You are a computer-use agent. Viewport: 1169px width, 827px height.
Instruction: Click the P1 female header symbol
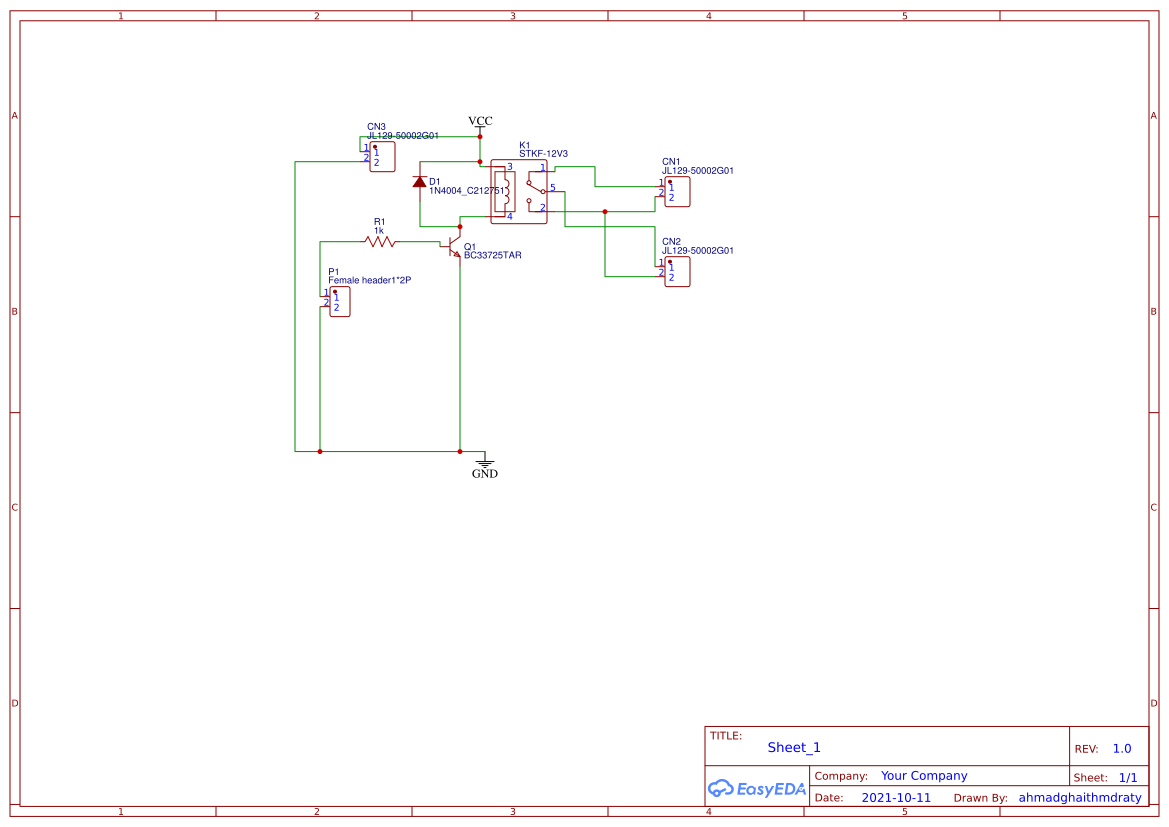pyautogui.click(x=339, y=302)
